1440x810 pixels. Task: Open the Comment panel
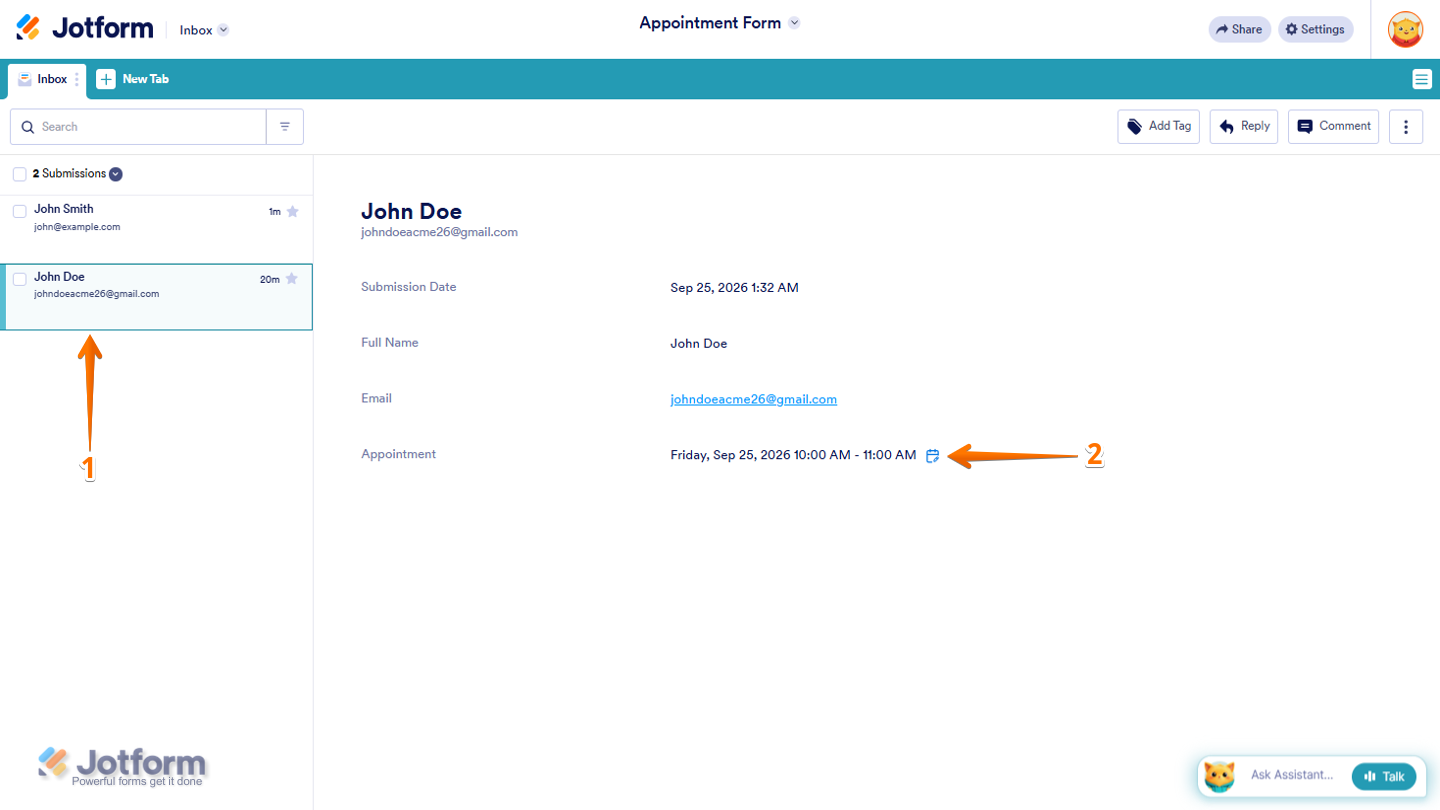point(1333,126)
